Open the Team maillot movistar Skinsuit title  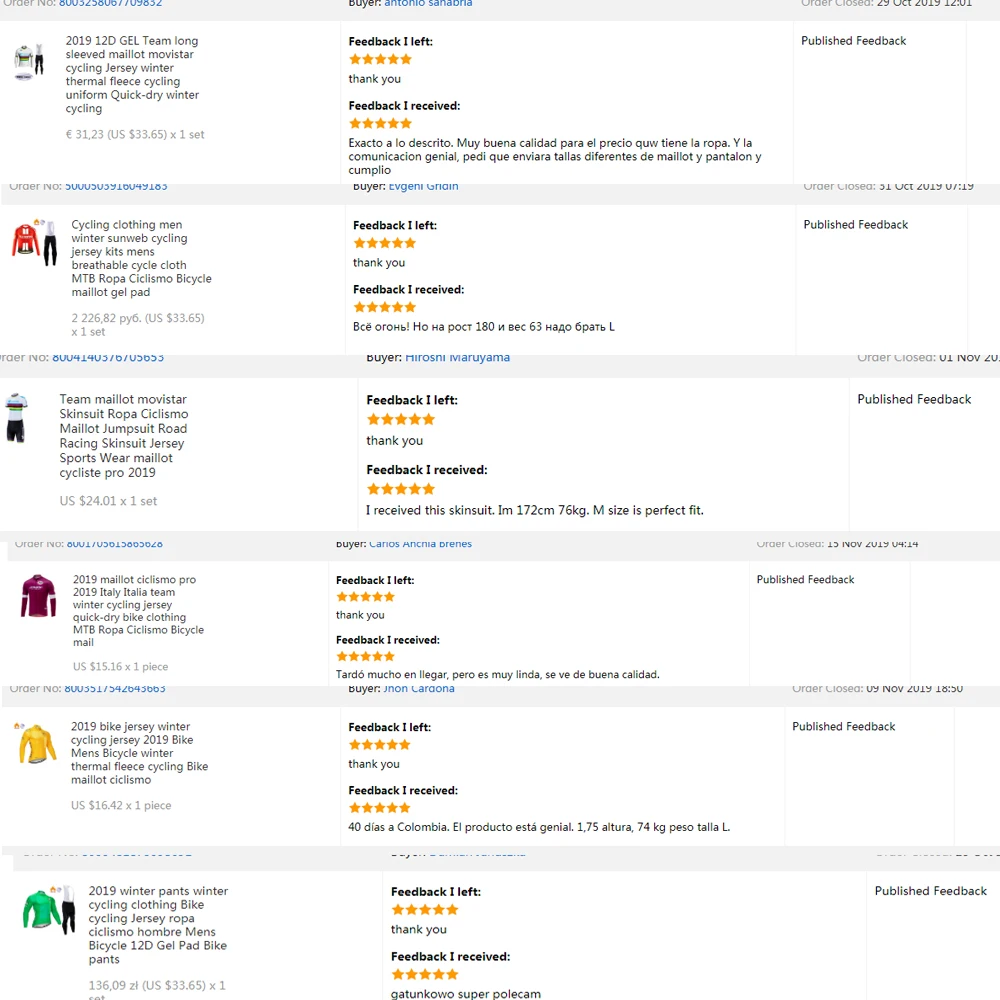coord(123,435)
